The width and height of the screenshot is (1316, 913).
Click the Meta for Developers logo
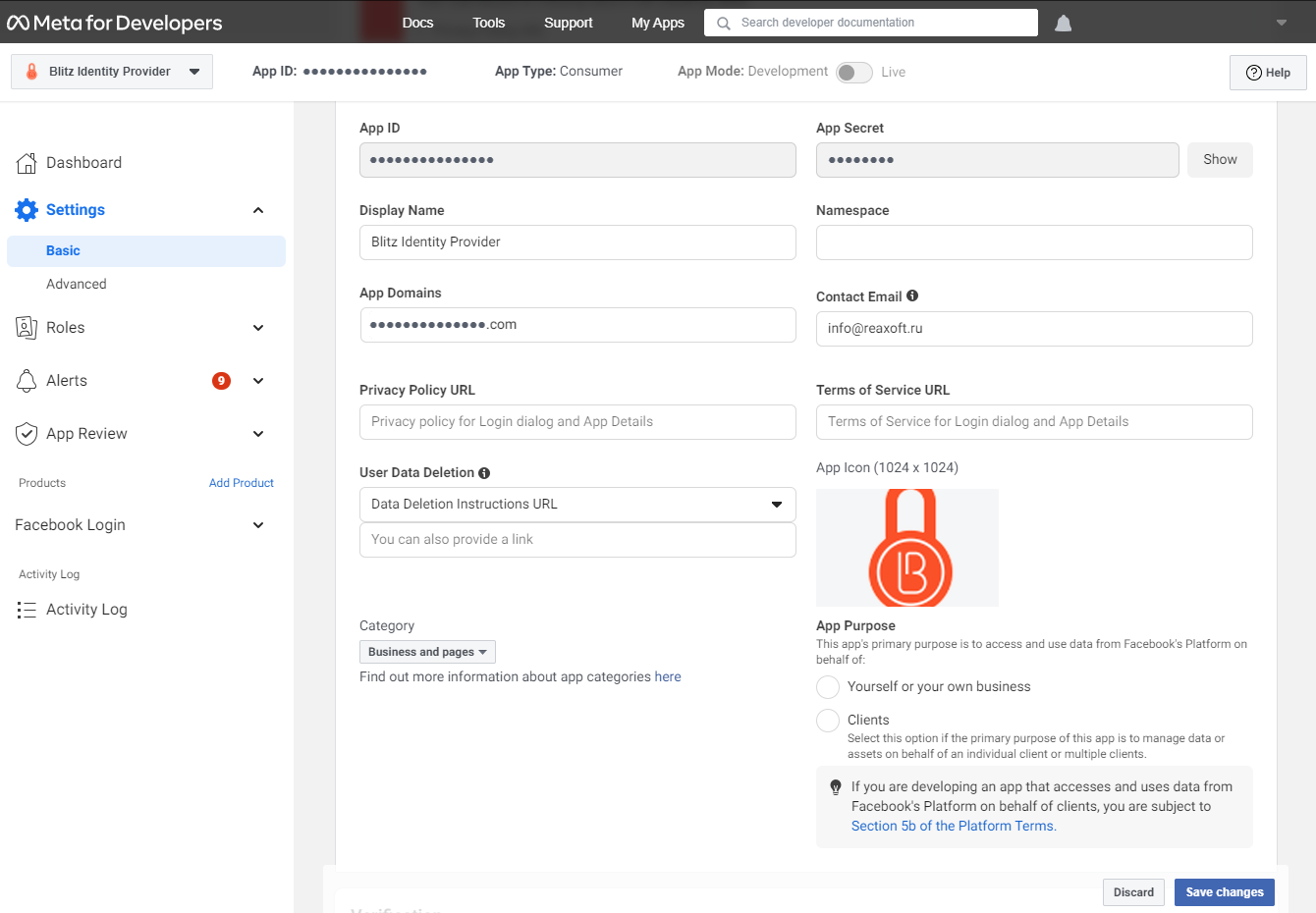coord(115,23)
